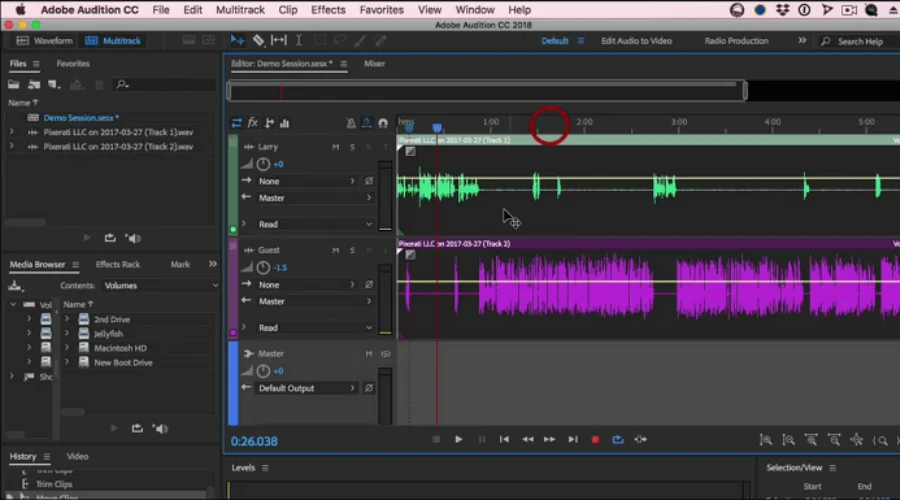Open Larry automation mode dropdown Read

(x=315, y=224)
